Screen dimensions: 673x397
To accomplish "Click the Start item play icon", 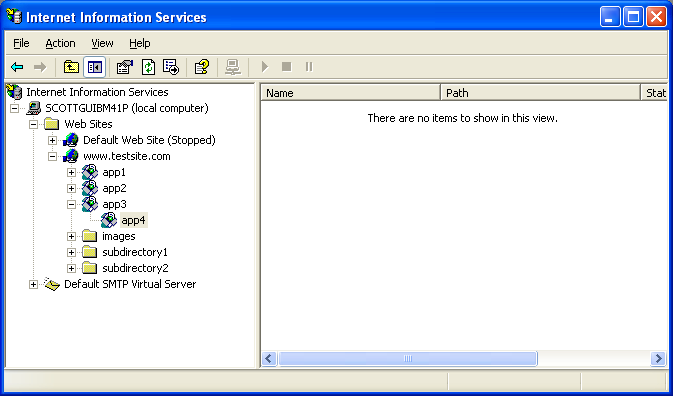I will (x=265, y=67).
